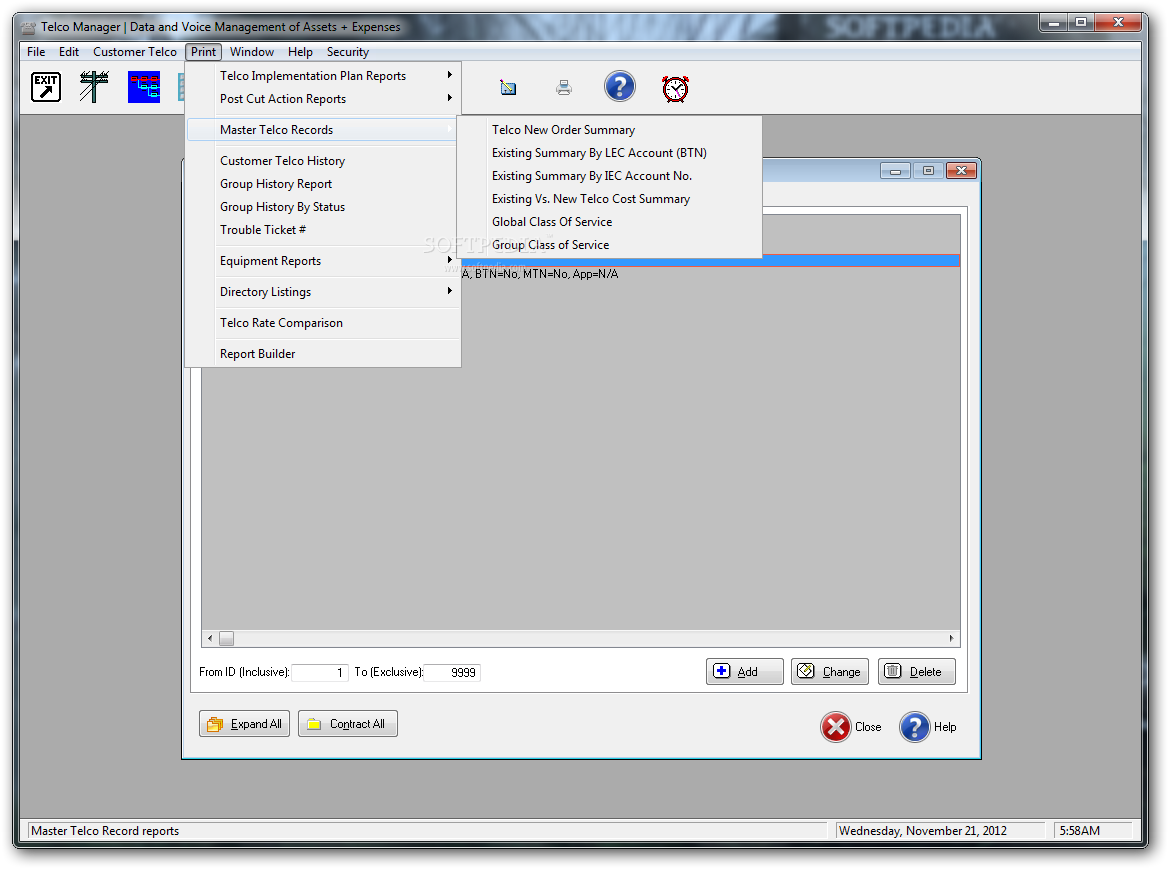Click the row text "BTN=No, MTN=No, App=N/A"

(x=546, y=274)
